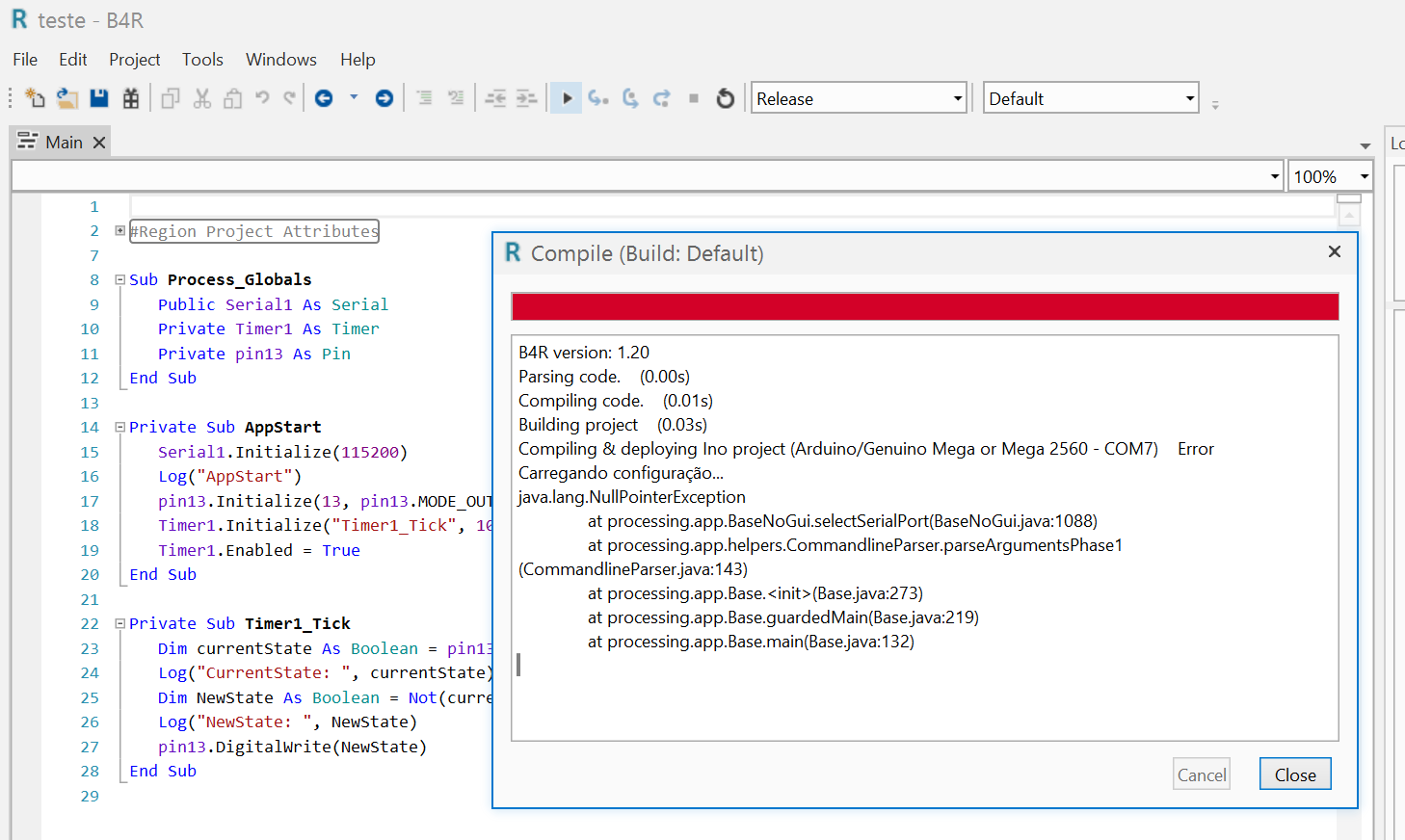Click the Open project folder icon
The width and height of the screenshot is (1405, 840).
pos(66,98)
